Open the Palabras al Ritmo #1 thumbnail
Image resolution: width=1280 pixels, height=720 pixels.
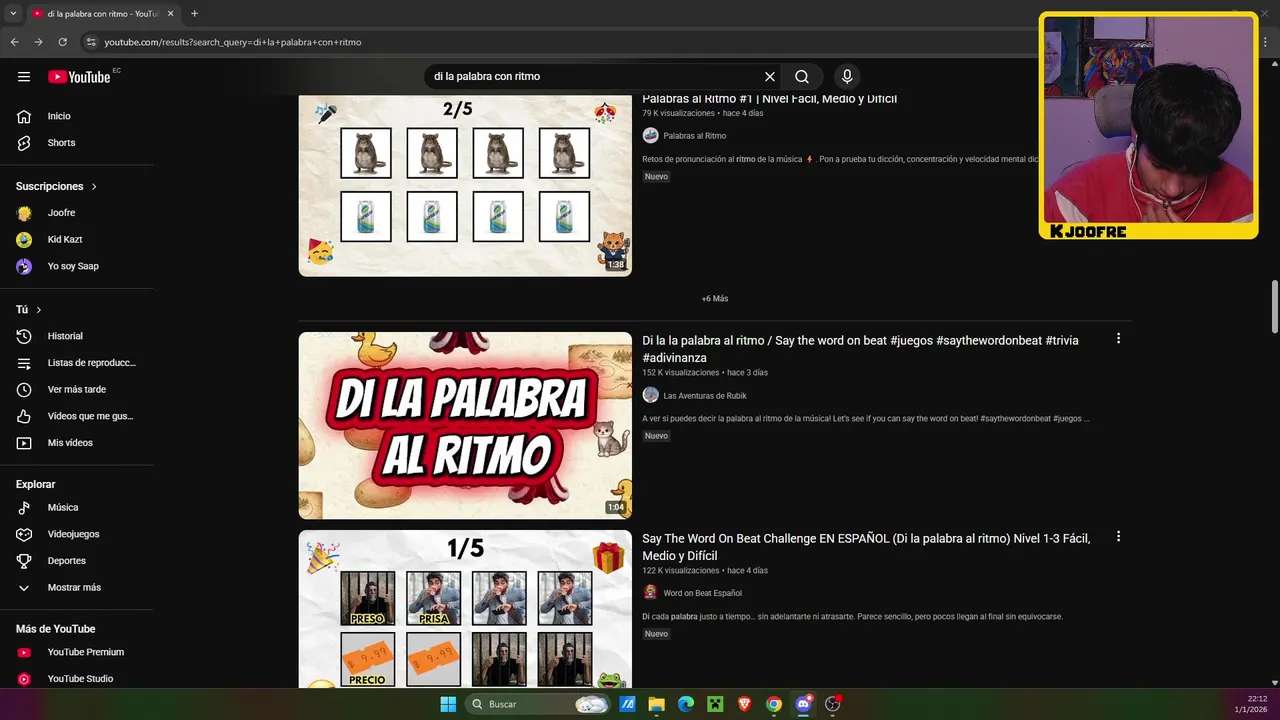pyautogui.click(x=465, y=186)
